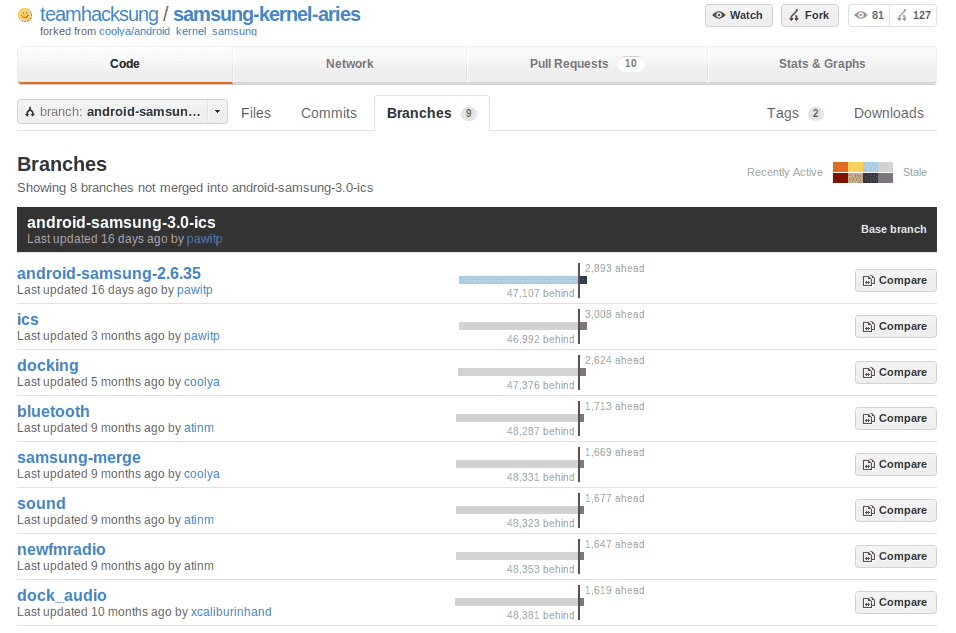Click the pull requests count badge 10
The width and height of the screenshot is (956, 633).
click(630, 63)
